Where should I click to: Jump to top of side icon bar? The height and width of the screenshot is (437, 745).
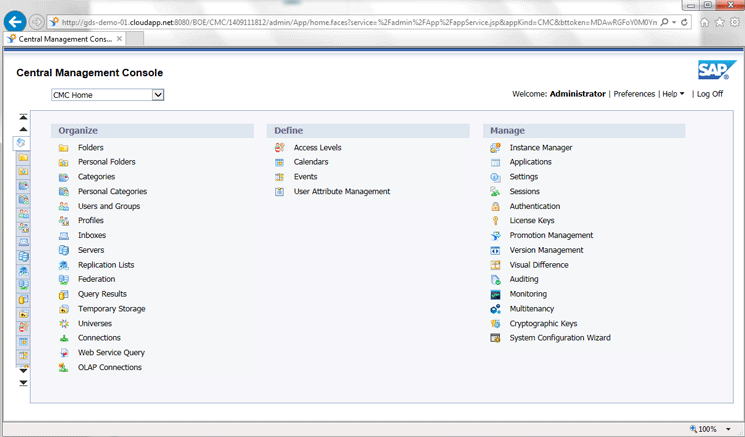pos(23,117)
